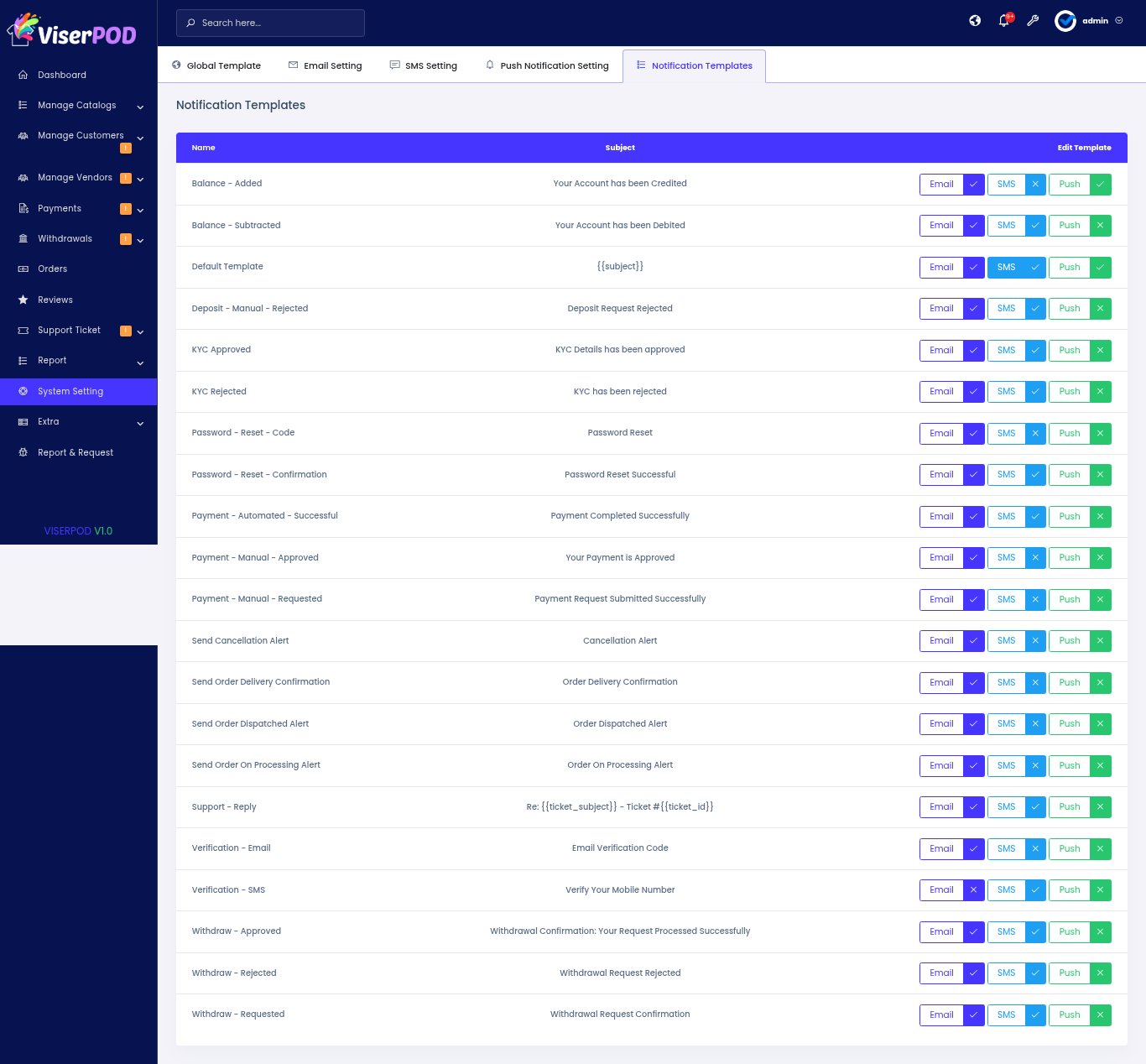Toggle Email status for Verification - SMS
This screenshot has height=1064, width=1146.
[x=973, y=889]
